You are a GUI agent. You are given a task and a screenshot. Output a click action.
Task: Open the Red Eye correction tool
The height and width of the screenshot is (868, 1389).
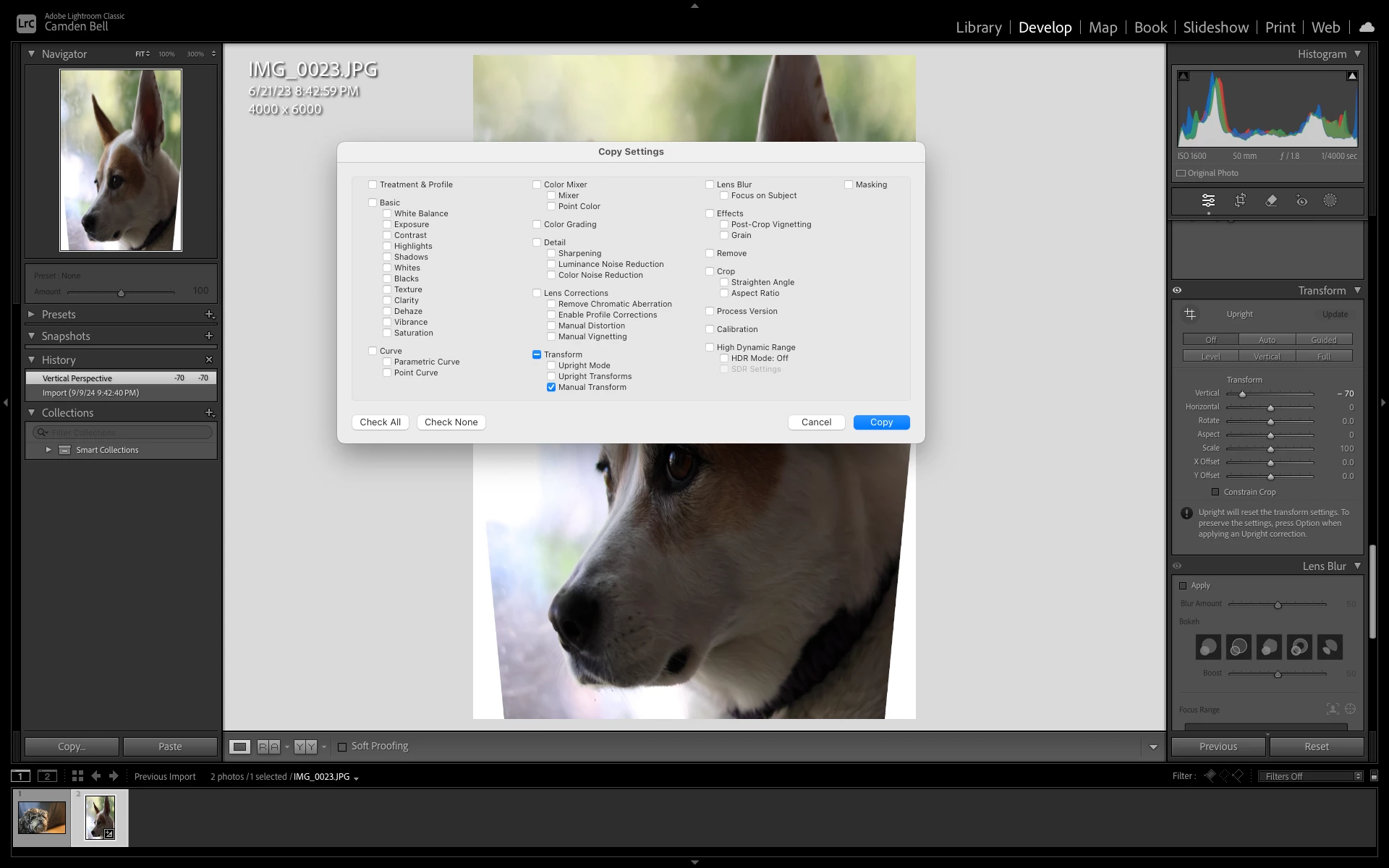1301,200
